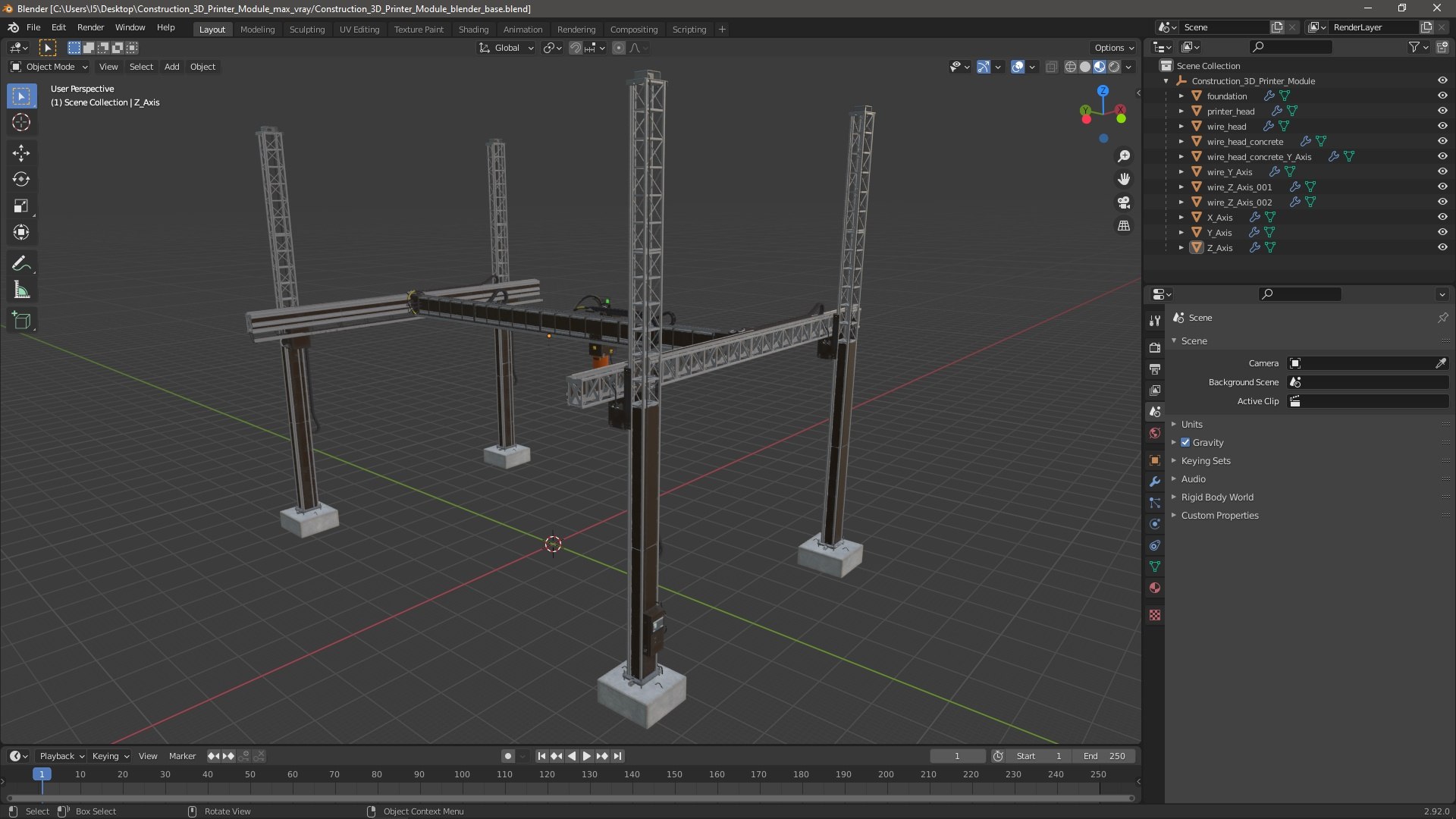Expand the wire_Y_Axis tree item

click(1181, 171)
